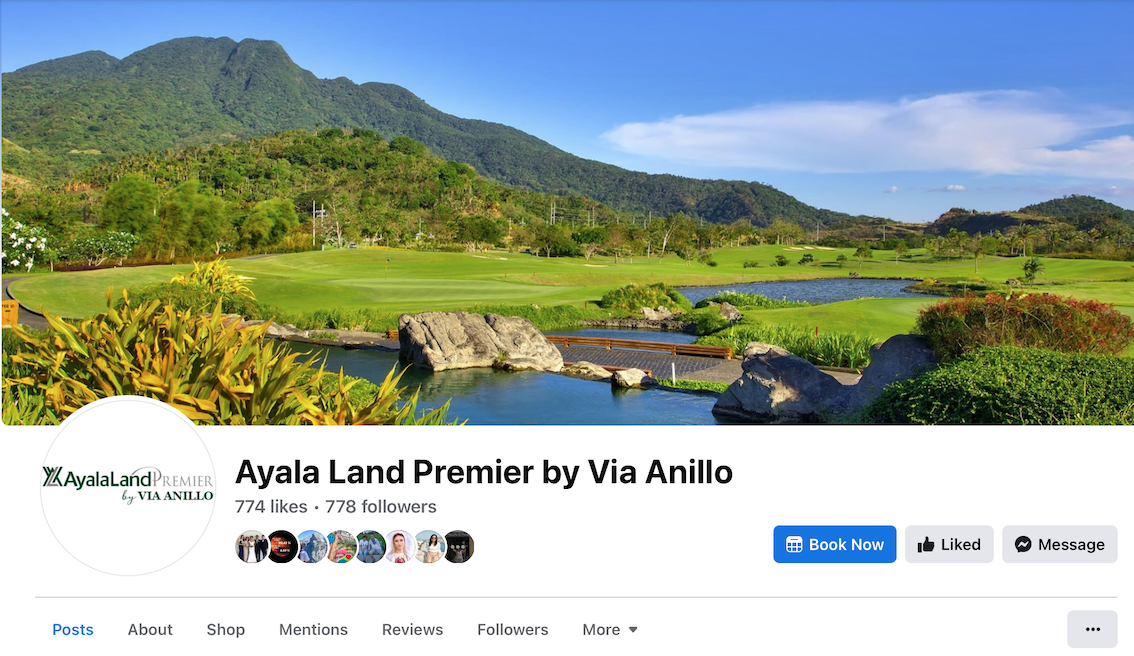Click the bride follower avatar
Image resolution: width=1134 pixels, height=656 pixels.
click(399, 547)
